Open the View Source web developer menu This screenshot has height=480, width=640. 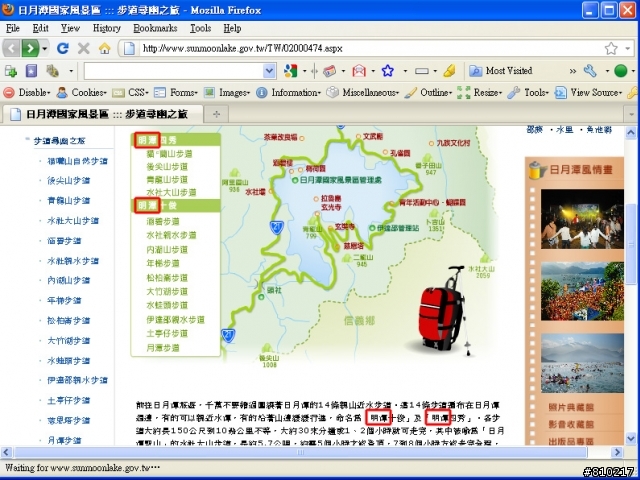point(588,93)
